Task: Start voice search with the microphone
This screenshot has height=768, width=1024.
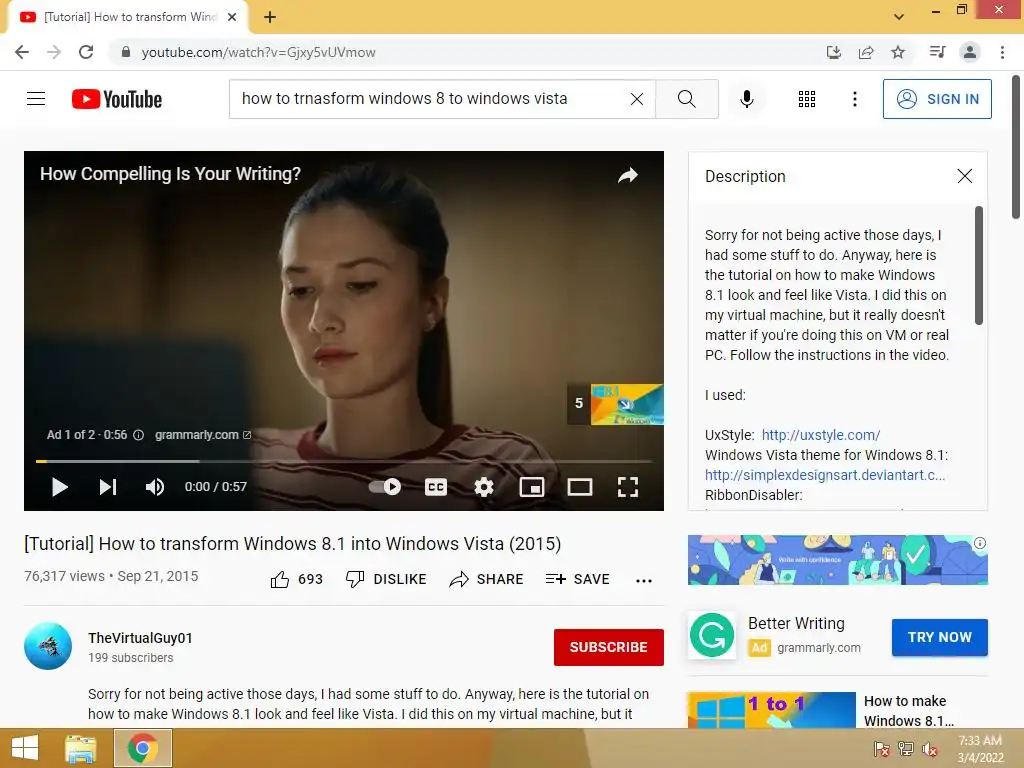Action: click(746, 99)
